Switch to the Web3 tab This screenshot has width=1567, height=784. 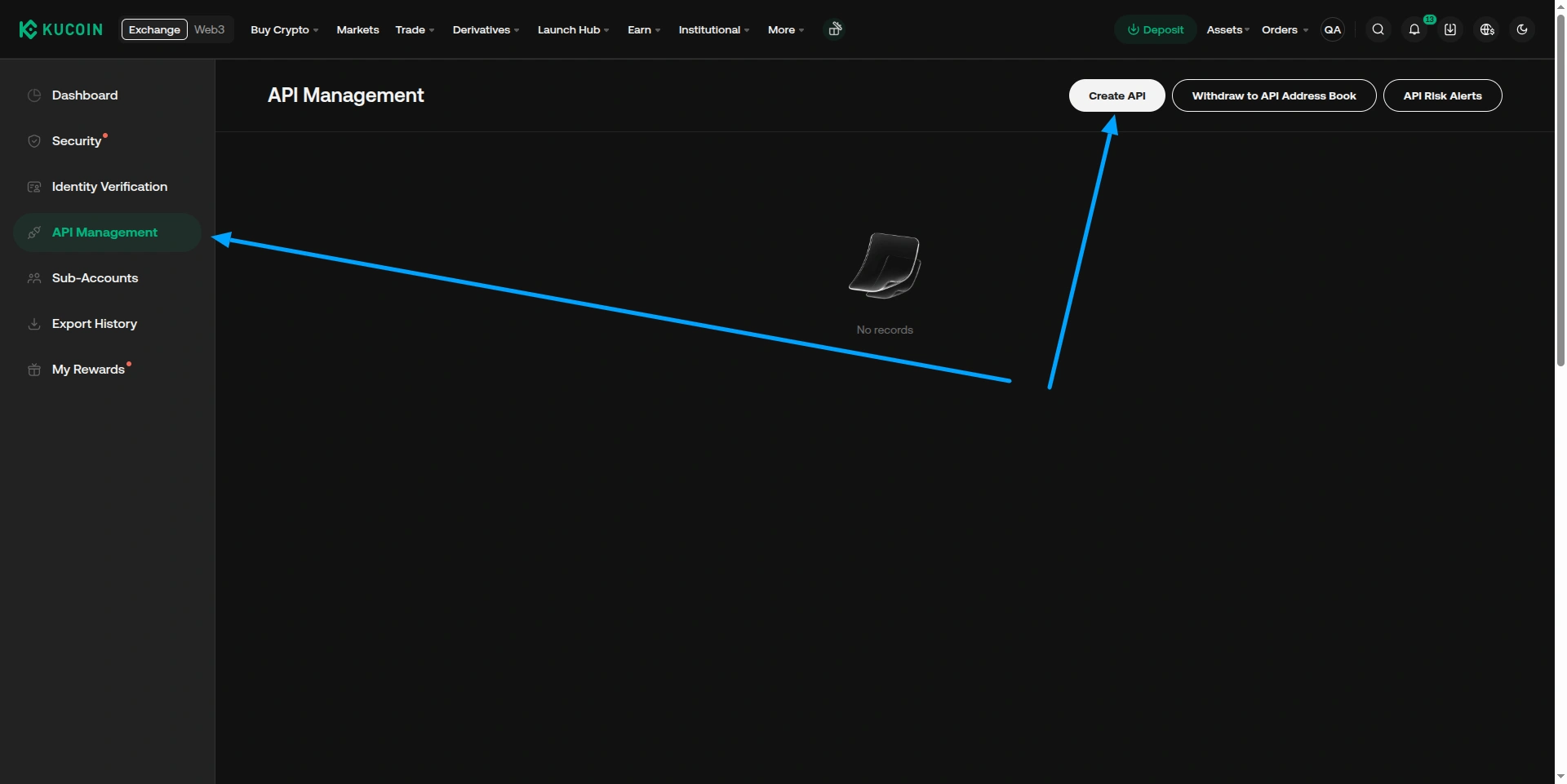pyautogui.click(x=209, y=29)
